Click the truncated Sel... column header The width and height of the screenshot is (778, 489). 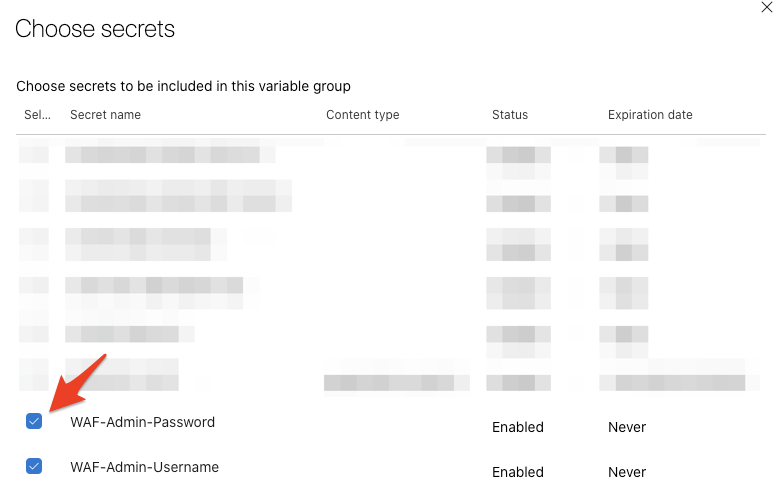37,115
